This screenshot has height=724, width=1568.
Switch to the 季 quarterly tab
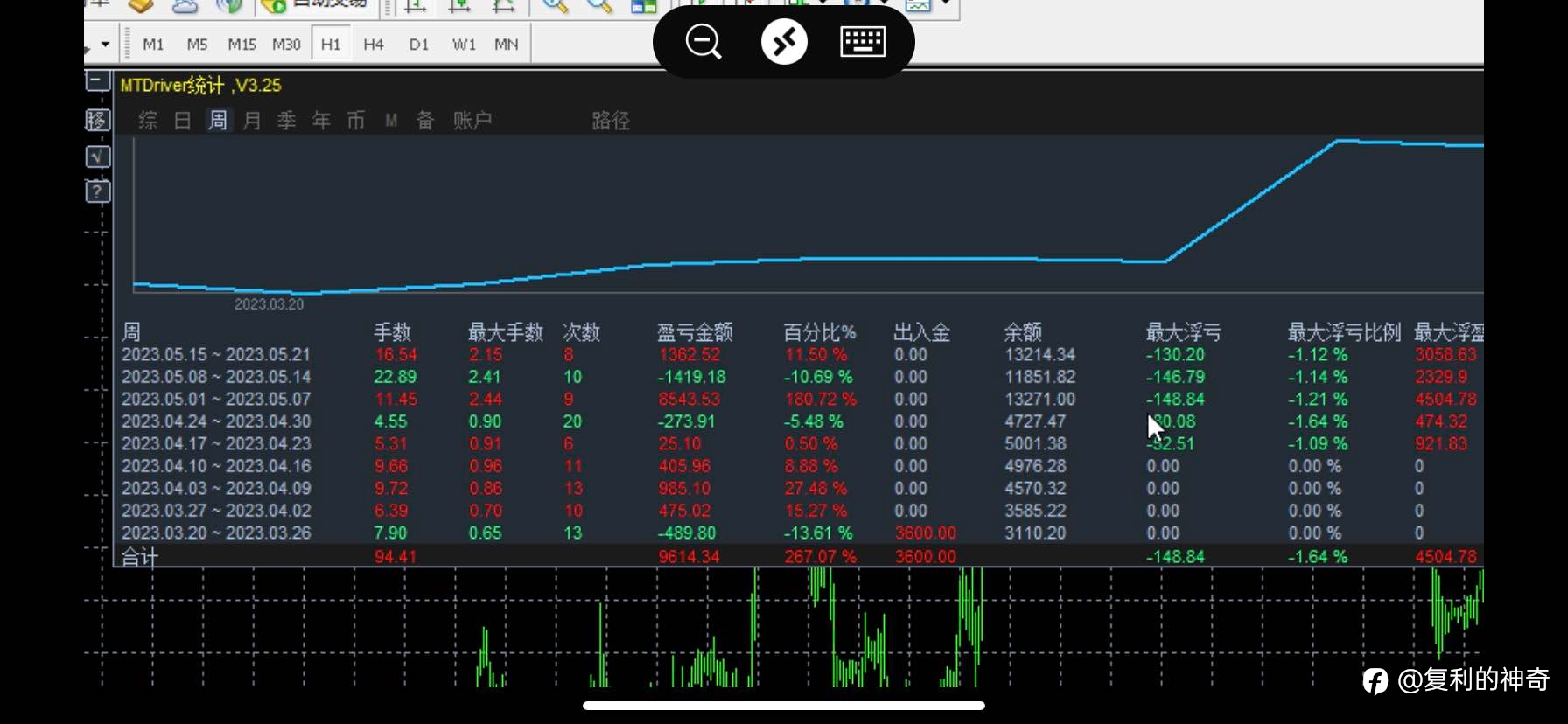[287, 120]
